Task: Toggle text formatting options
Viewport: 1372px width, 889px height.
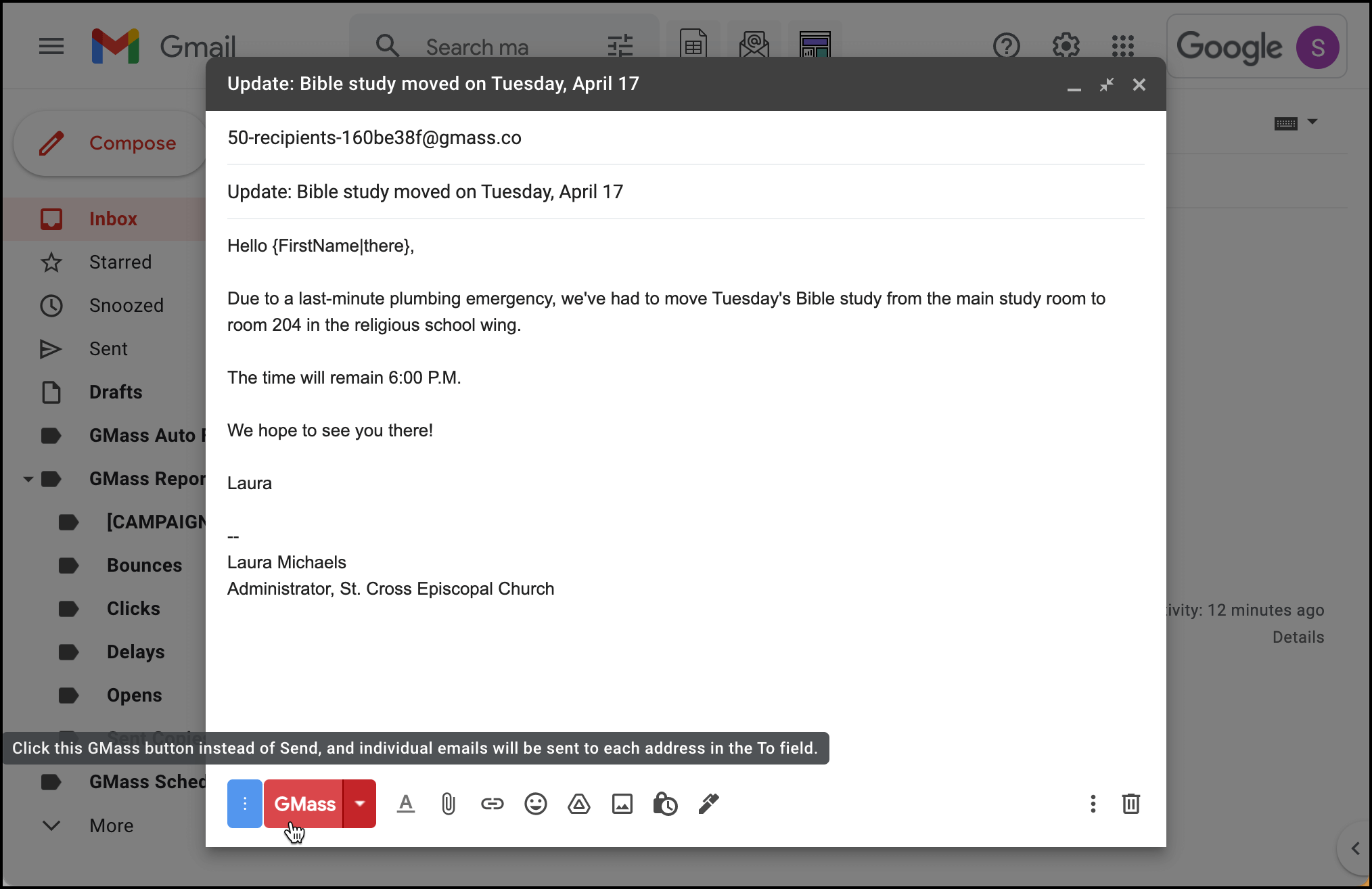Action: coord(406,804)
